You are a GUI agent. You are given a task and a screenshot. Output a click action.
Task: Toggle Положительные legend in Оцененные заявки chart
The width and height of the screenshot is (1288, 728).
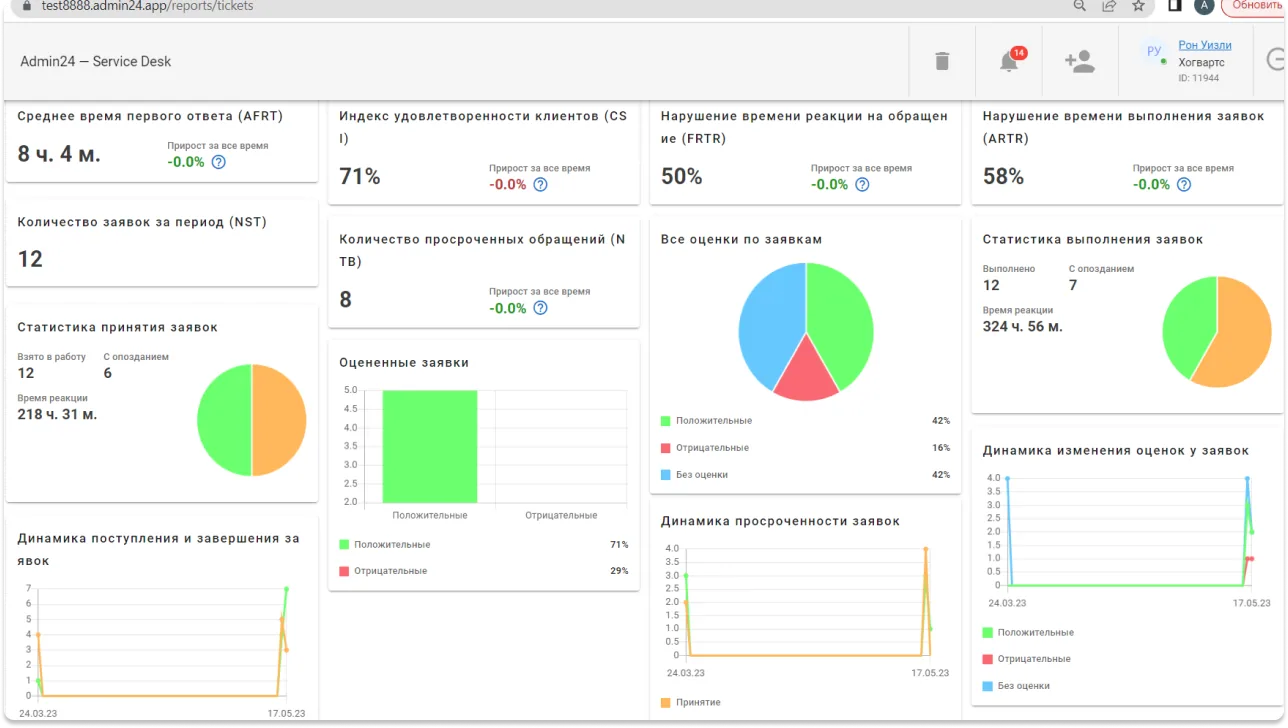click(x=385, y=545)
